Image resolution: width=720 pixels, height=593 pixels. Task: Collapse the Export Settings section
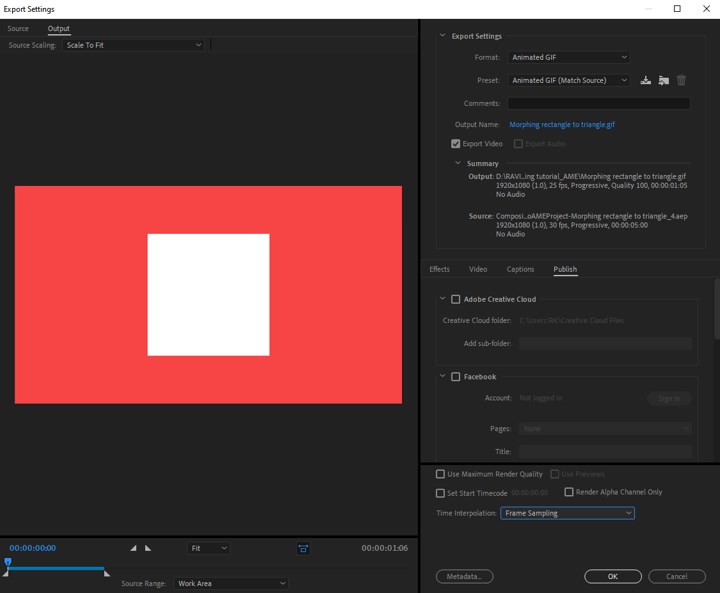tap(442, 36)
